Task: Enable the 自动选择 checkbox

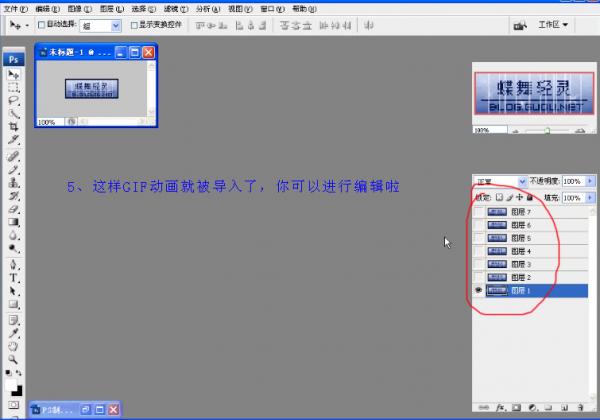Action: click(x=41, y=25)
